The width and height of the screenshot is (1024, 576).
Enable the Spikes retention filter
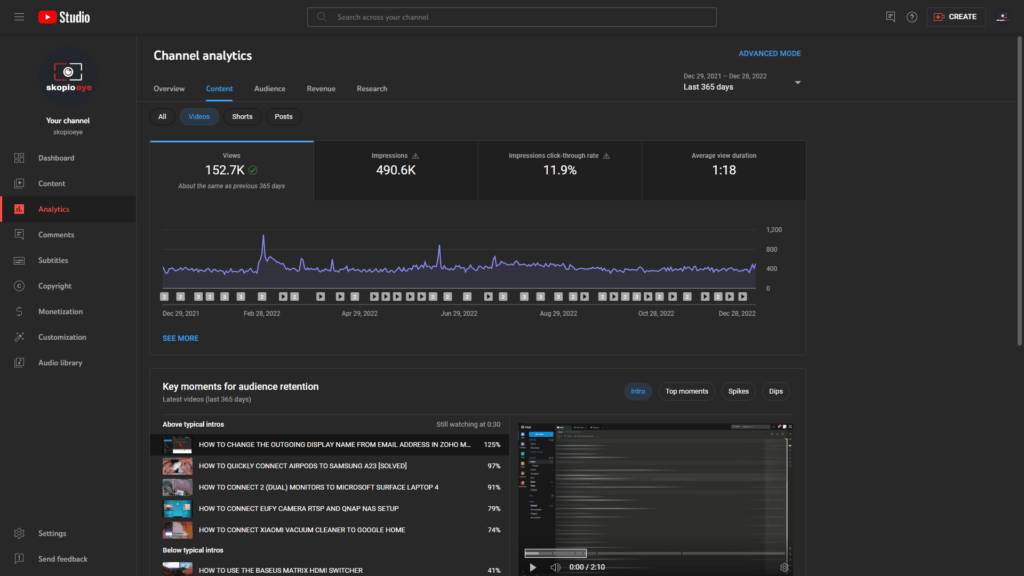(738, 391)
